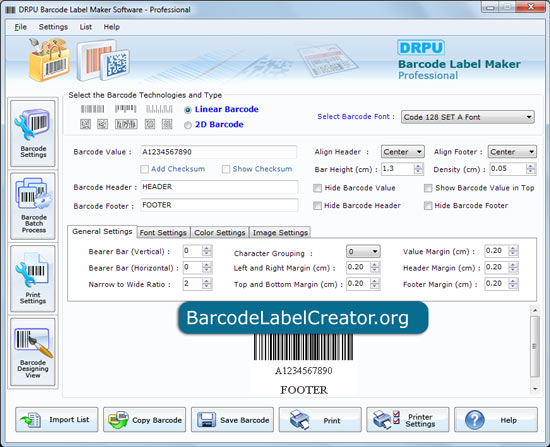This screenshot has width=550, height=447.
Task: Enable the Add Checksum checkbox
Action: click(x=144, y=169)
